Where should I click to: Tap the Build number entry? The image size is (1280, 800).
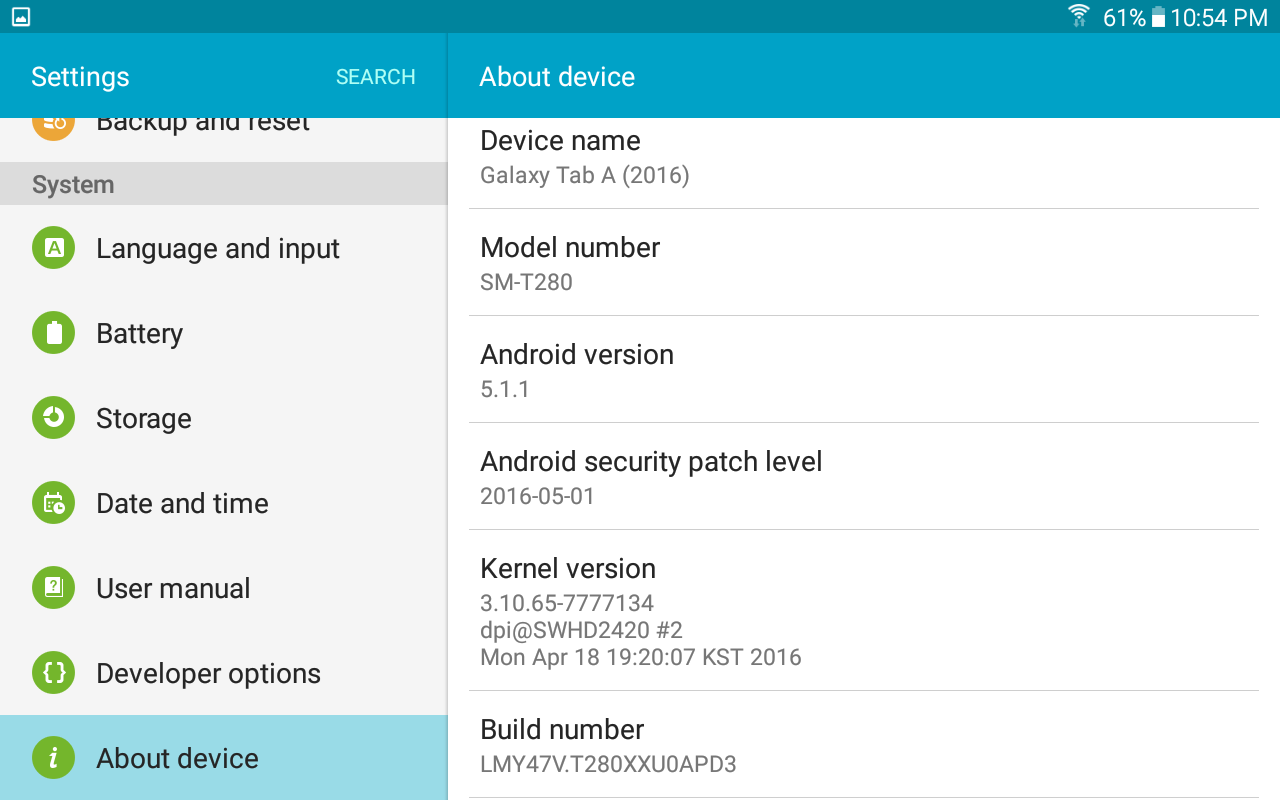pos(864,745)
